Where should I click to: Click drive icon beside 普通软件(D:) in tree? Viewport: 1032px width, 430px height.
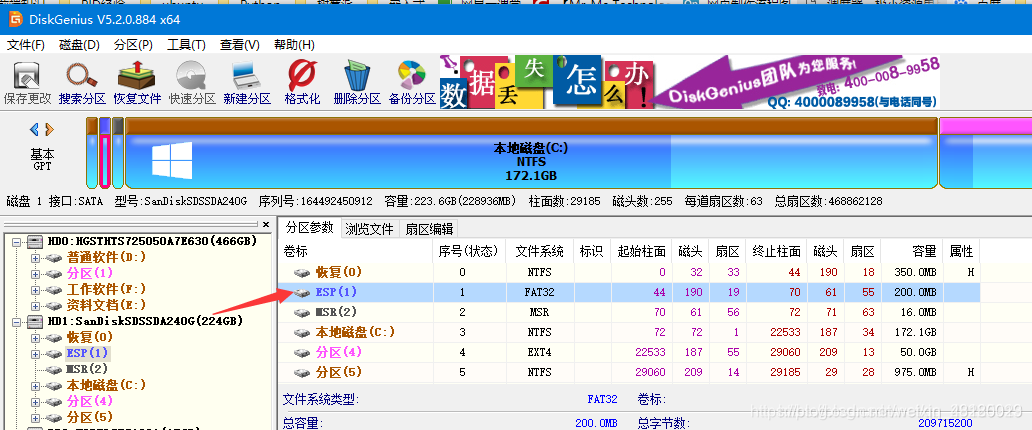[55, 257]
